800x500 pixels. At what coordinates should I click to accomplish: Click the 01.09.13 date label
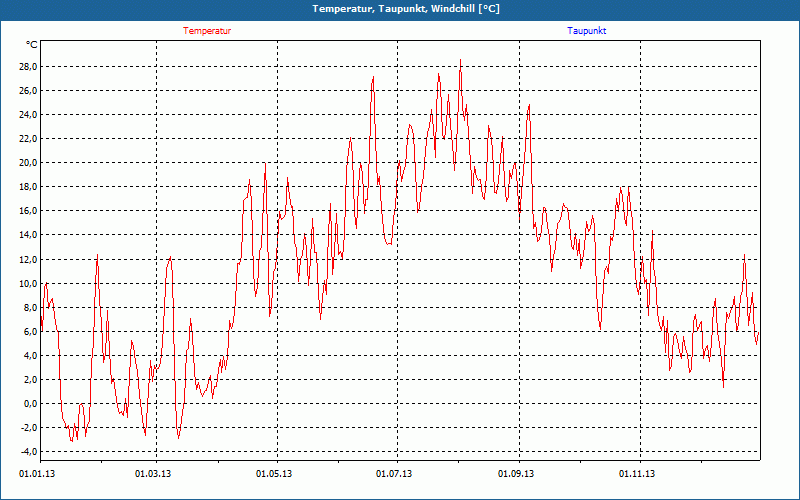(x=516, y=474)
